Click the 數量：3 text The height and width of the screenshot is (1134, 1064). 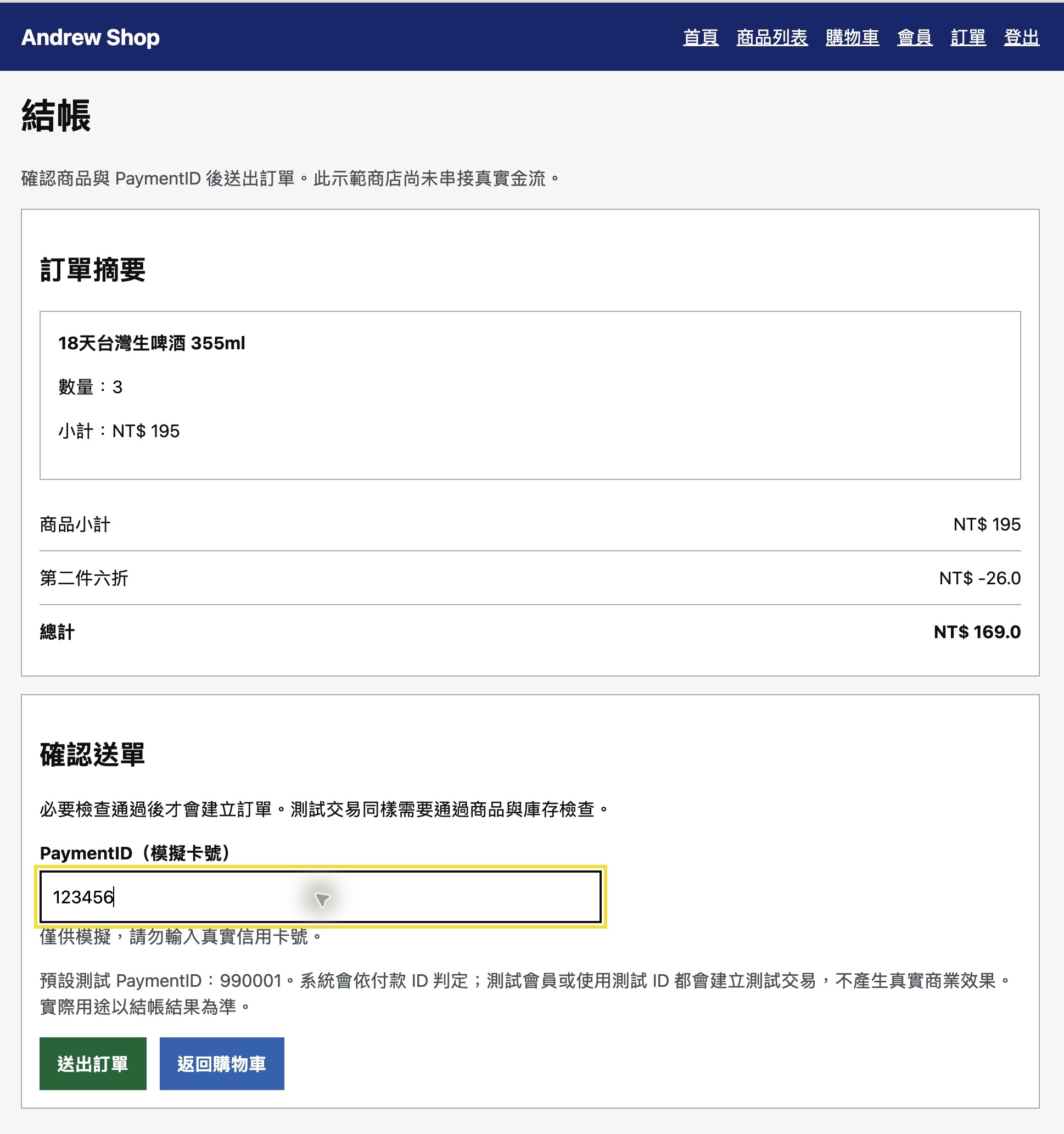click(90, 387)
